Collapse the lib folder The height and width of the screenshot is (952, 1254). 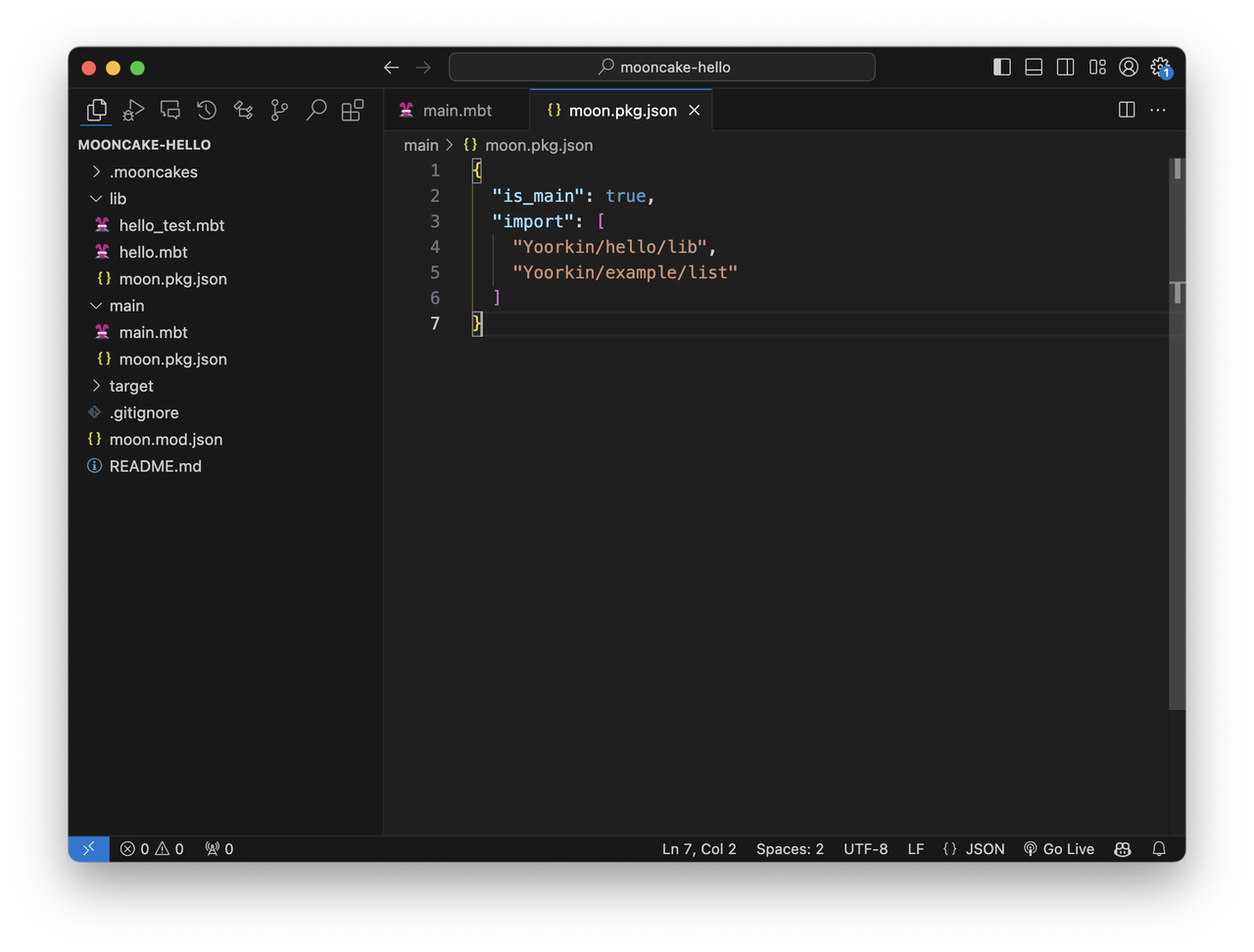(225, 199)
